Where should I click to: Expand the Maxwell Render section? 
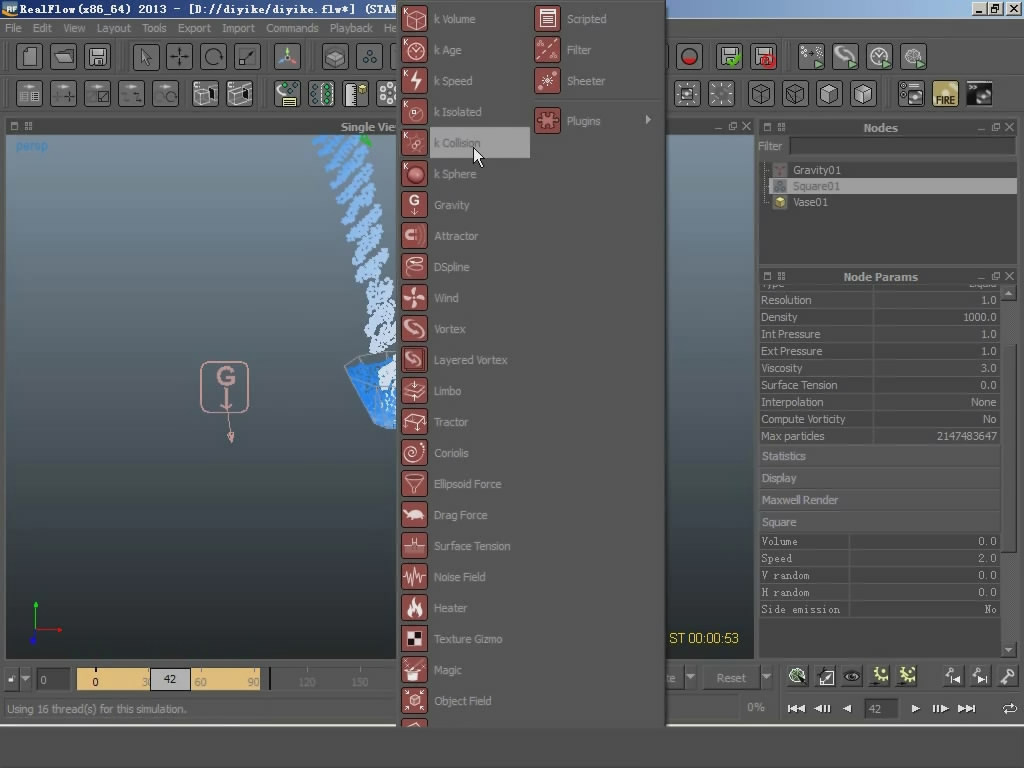coord(880,500)
